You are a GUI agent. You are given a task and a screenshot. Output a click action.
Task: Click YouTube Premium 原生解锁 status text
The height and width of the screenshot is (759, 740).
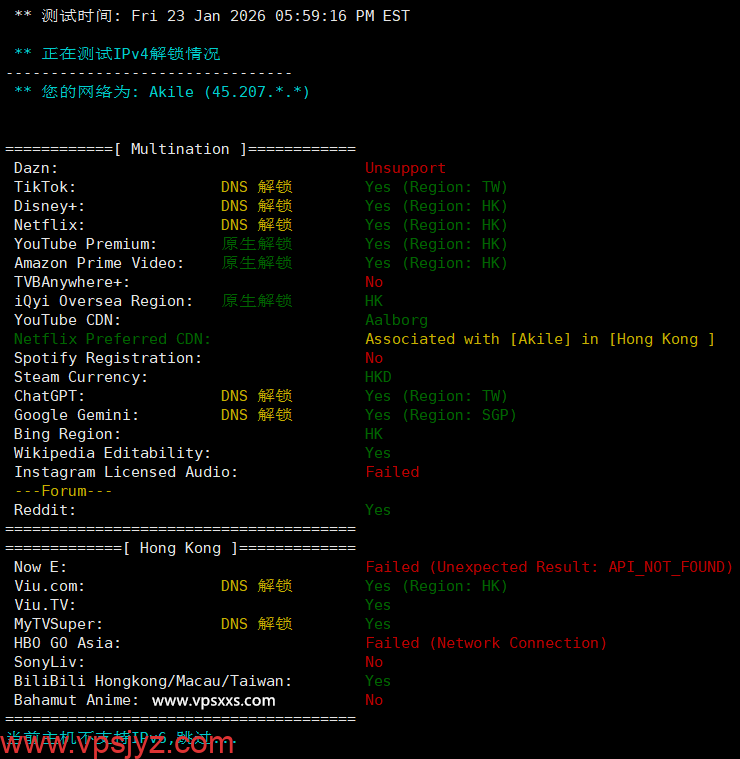click(256, 244)
